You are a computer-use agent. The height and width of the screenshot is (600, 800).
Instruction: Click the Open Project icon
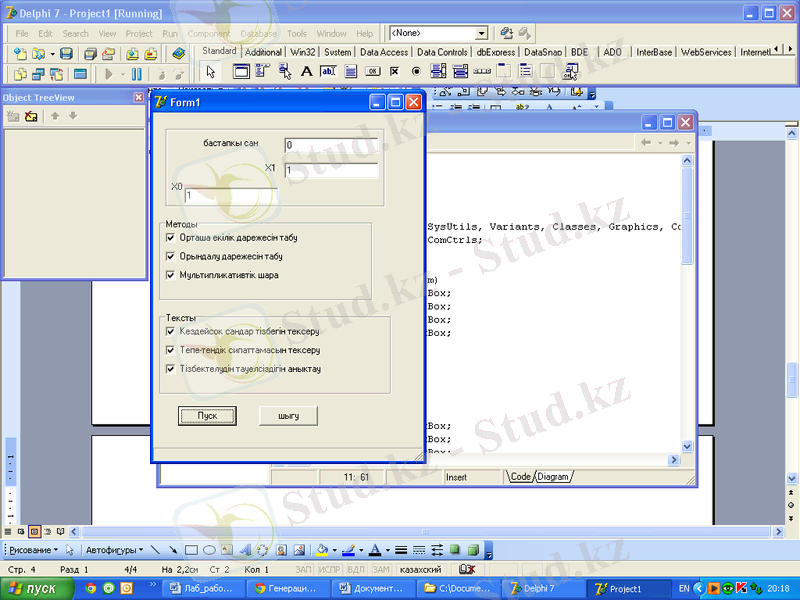pyautogui.click(x=108, y=54)
